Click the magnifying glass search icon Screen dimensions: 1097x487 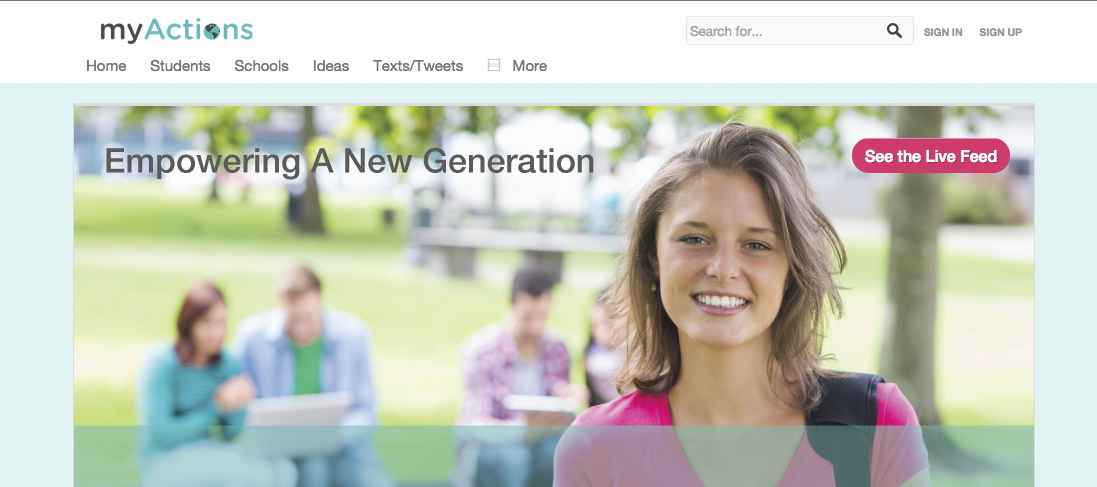tap(894, 31)
